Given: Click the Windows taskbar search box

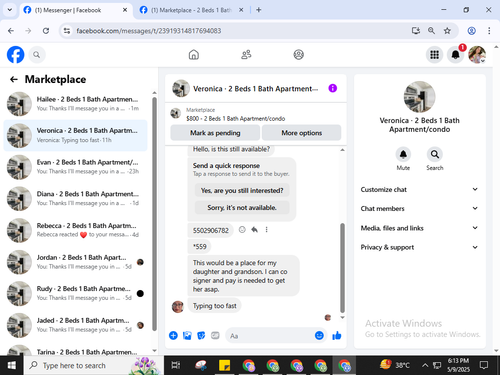Looking at the screenshot, I should [94, 365].
